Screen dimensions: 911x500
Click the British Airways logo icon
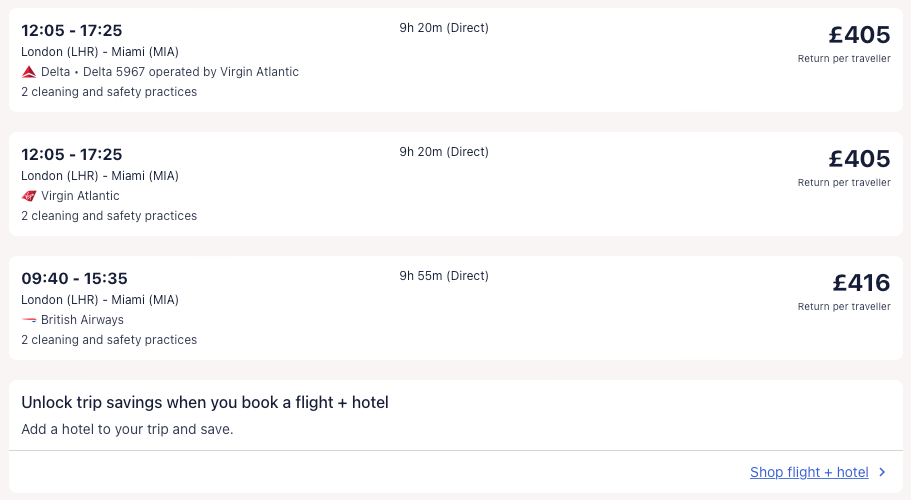coord(29,320)
